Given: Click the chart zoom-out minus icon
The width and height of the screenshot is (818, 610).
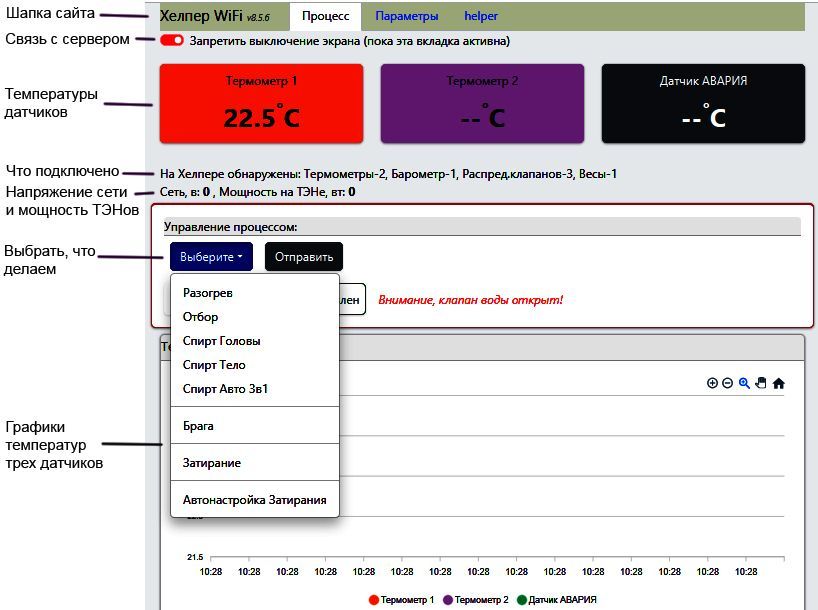Looking at the screenshot, I should pyautogui.click(x=727, y=383).
